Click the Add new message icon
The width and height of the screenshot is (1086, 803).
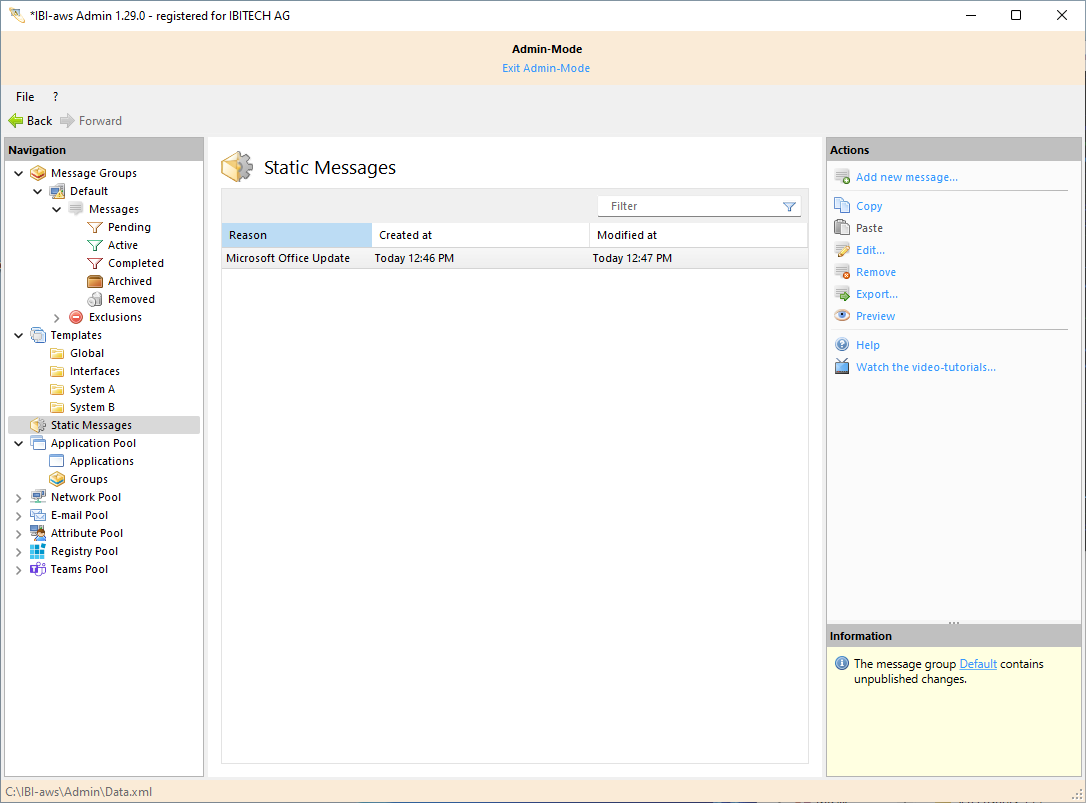tap(842, 177)
